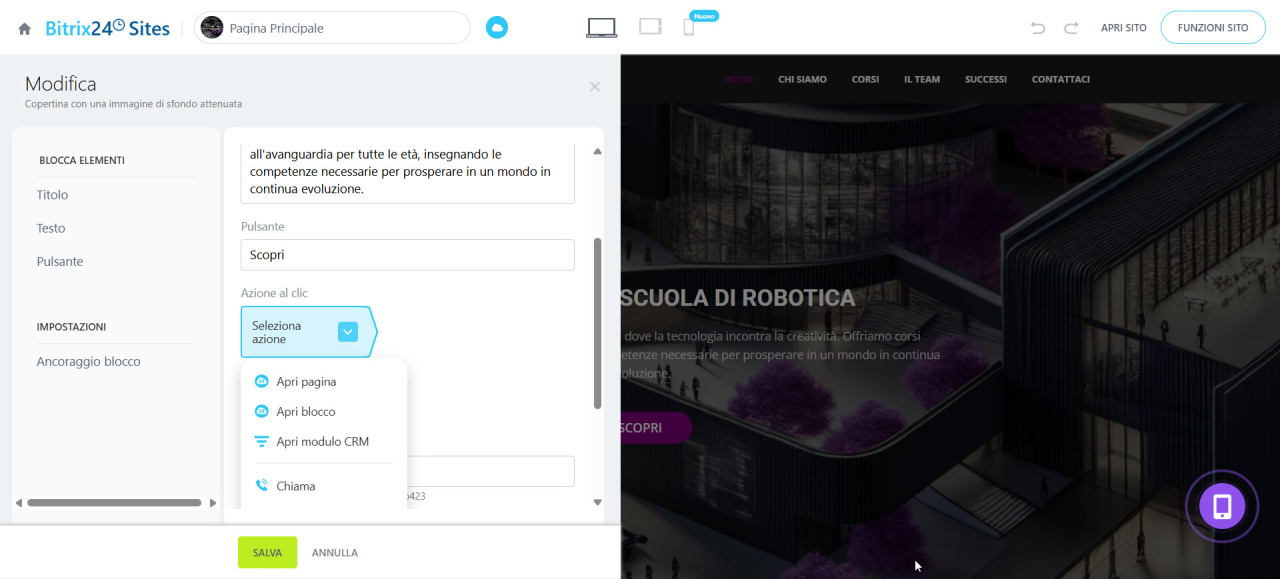1280x579 pixels.
Task: Click the vertical scrollbar of the form
Action: click(x=598, y=323)
